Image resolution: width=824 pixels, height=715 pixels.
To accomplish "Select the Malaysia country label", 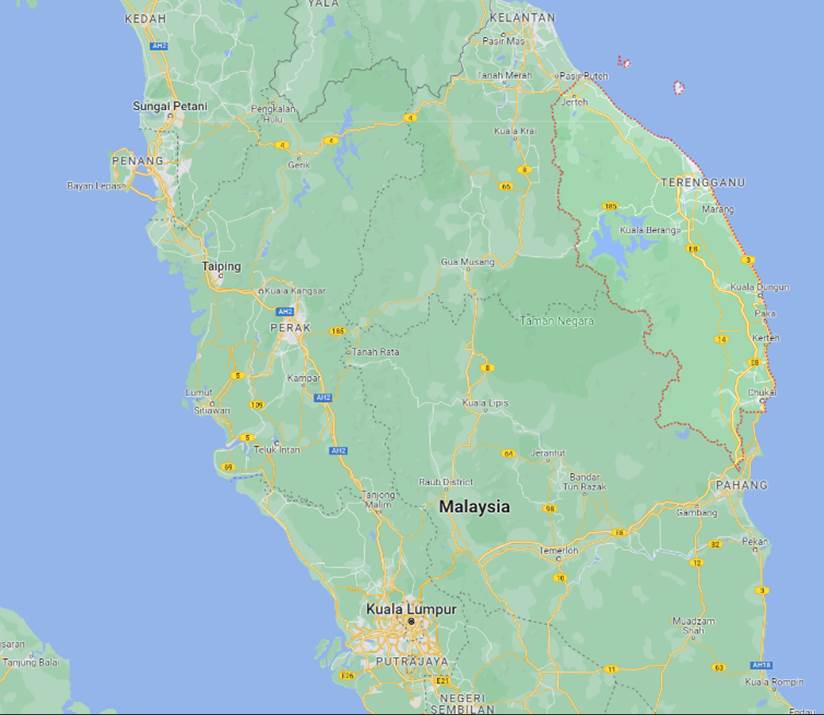I will click(475, 506).
